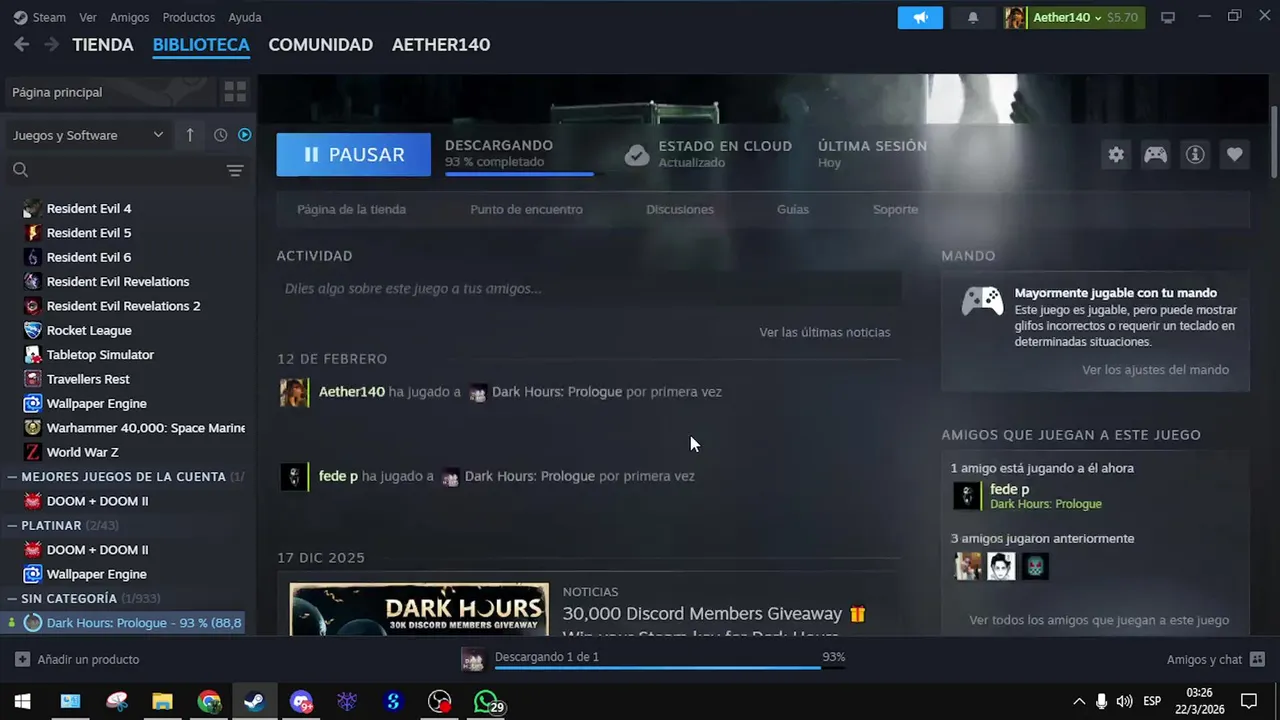Open Chrome from the taskbar

[209, 702]
